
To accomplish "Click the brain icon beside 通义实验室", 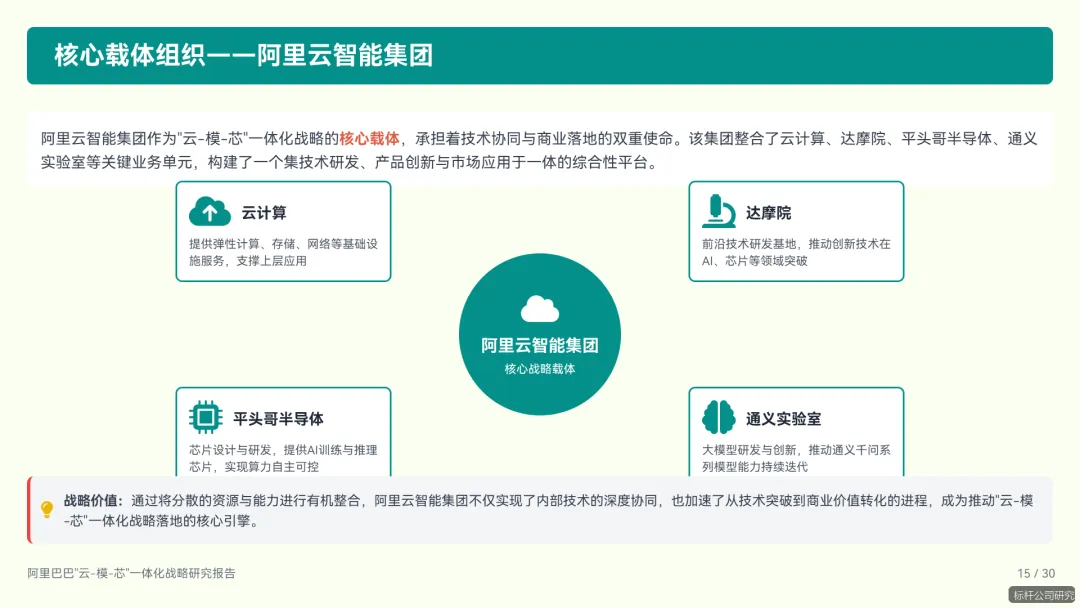I will point(718,417).
